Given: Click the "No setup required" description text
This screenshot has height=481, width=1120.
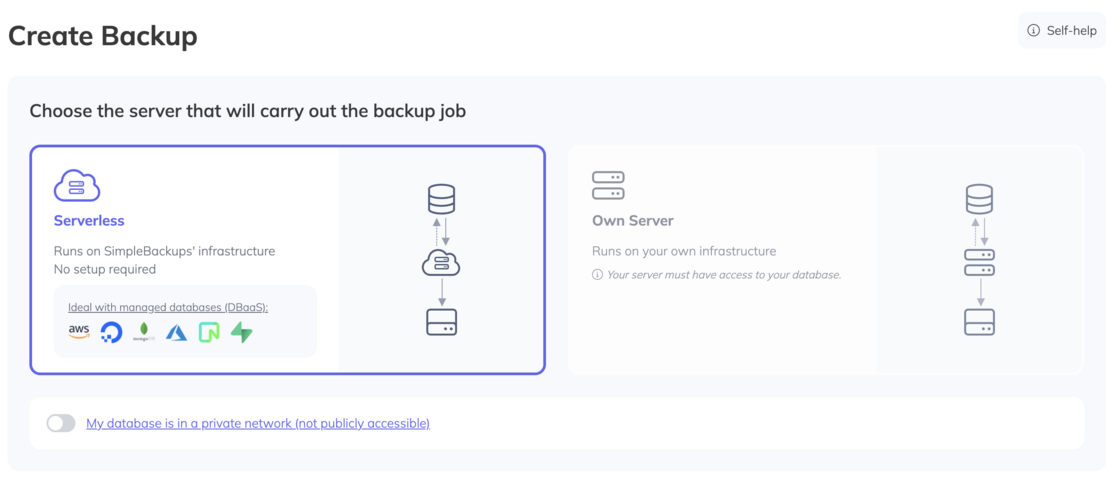Looking at the screenshot, I should click(105, 269).
